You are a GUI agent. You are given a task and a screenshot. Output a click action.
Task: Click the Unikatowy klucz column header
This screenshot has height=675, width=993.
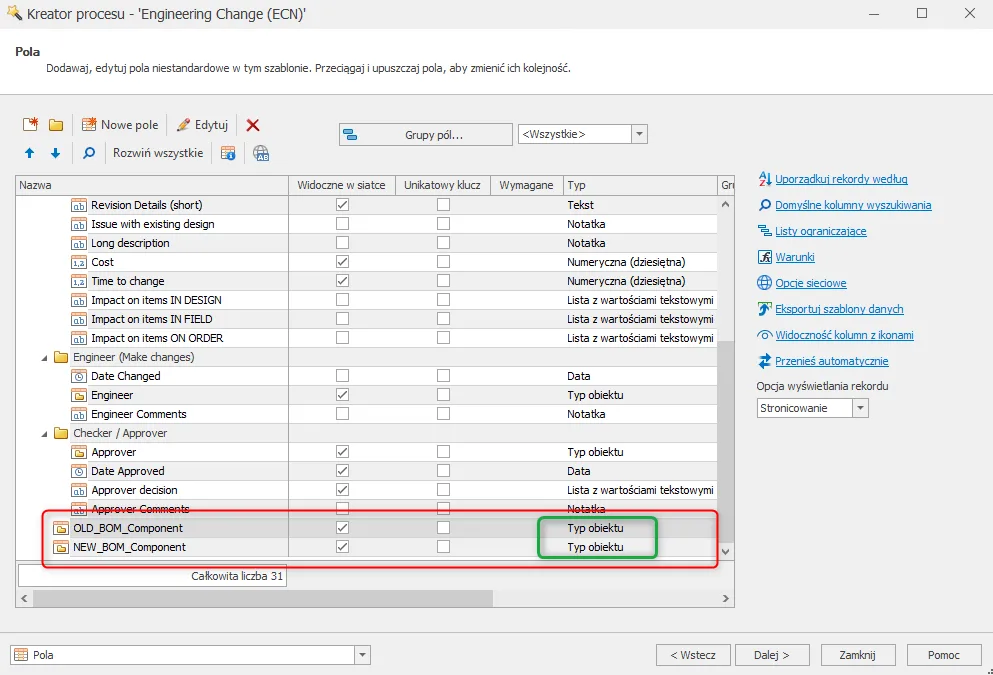coord(442,186)
